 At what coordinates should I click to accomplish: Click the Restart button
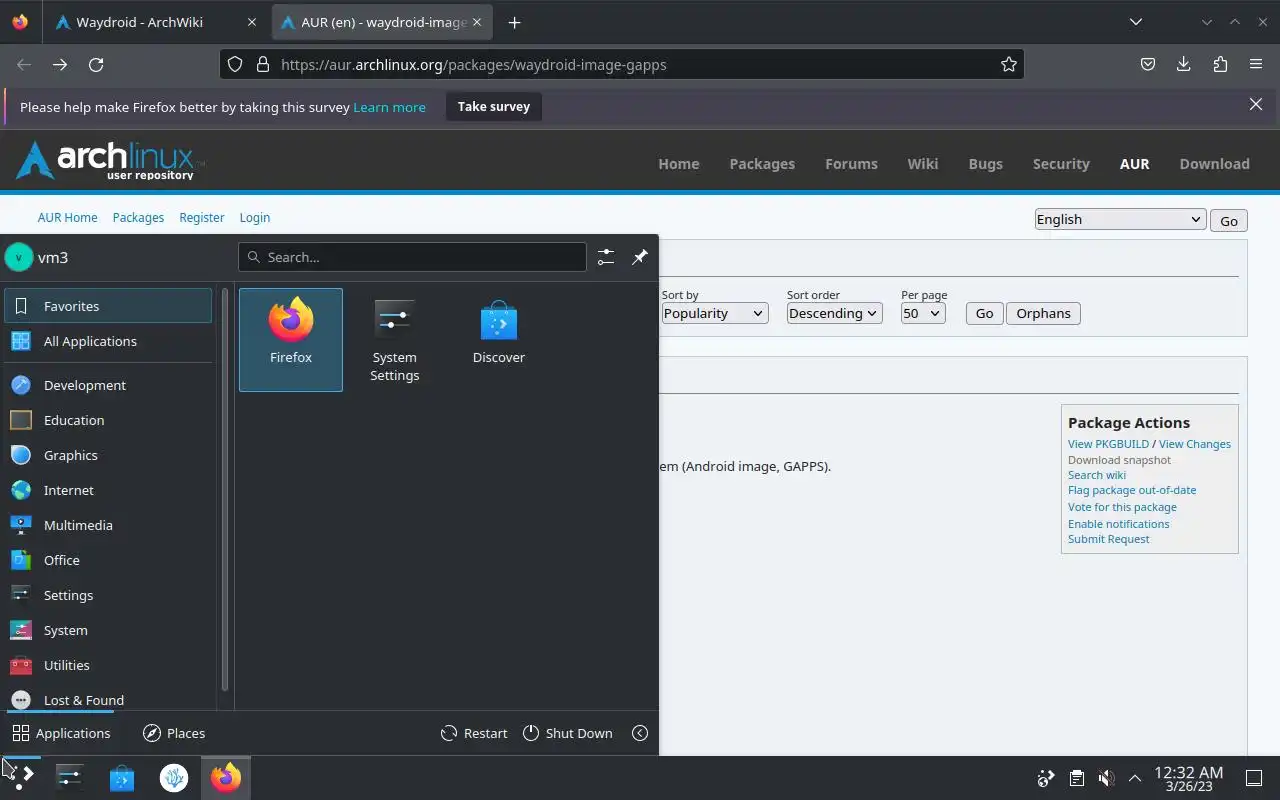point(474,733)
